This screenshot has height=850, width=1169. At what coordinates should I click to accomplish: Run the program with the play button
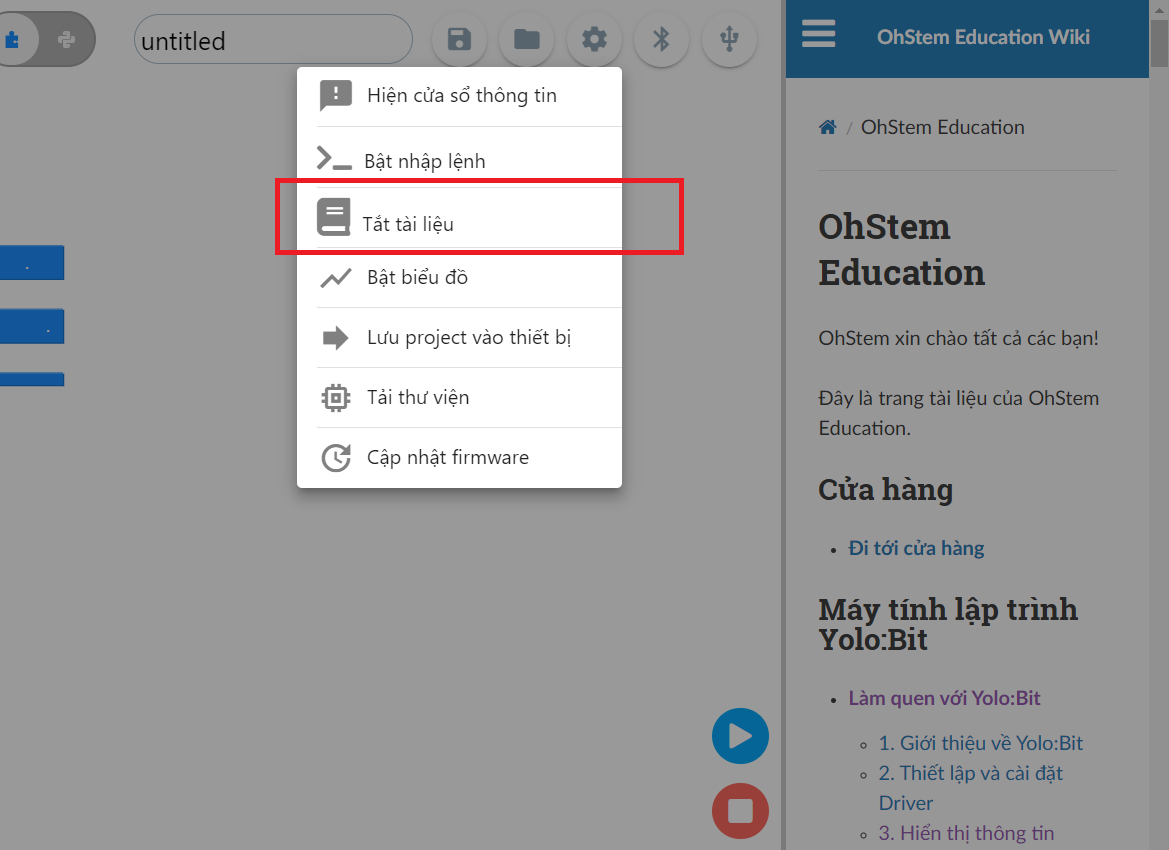point(740,736)
